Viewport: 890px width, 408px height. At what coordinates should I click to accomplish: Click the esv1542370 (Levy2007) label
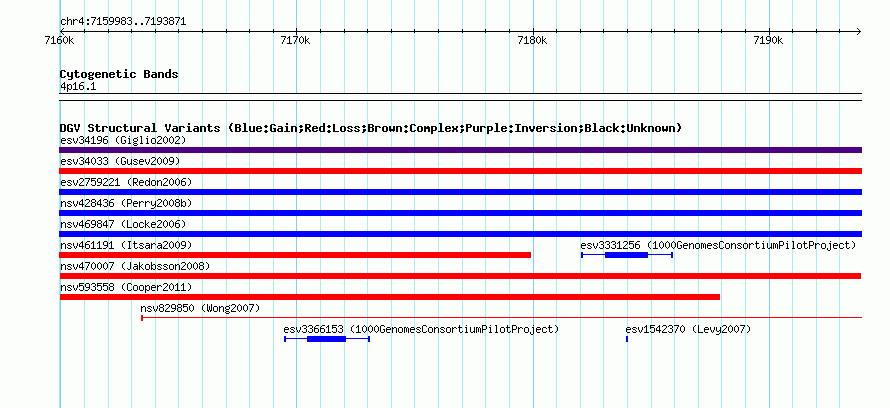click(688, 329)
